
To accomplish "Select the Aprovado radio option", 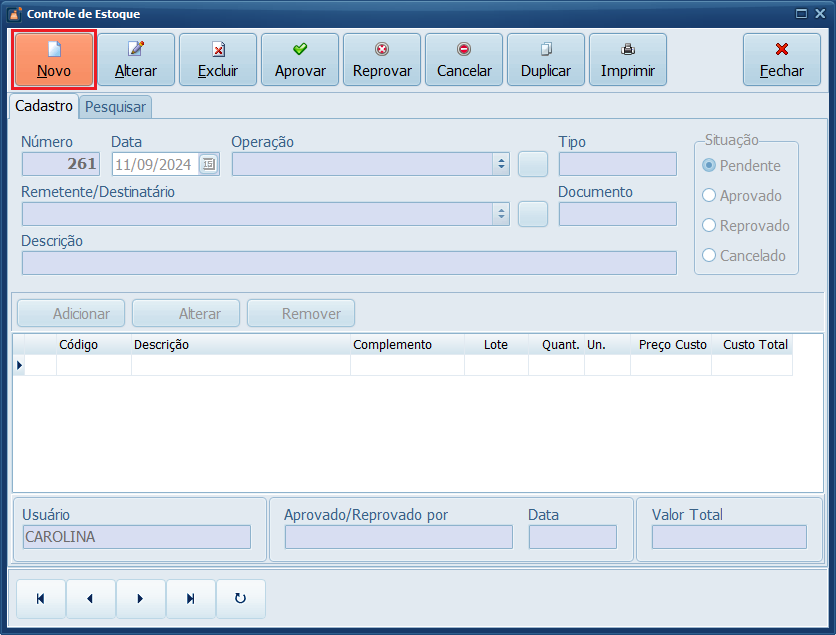I will [x=710, y=196].
